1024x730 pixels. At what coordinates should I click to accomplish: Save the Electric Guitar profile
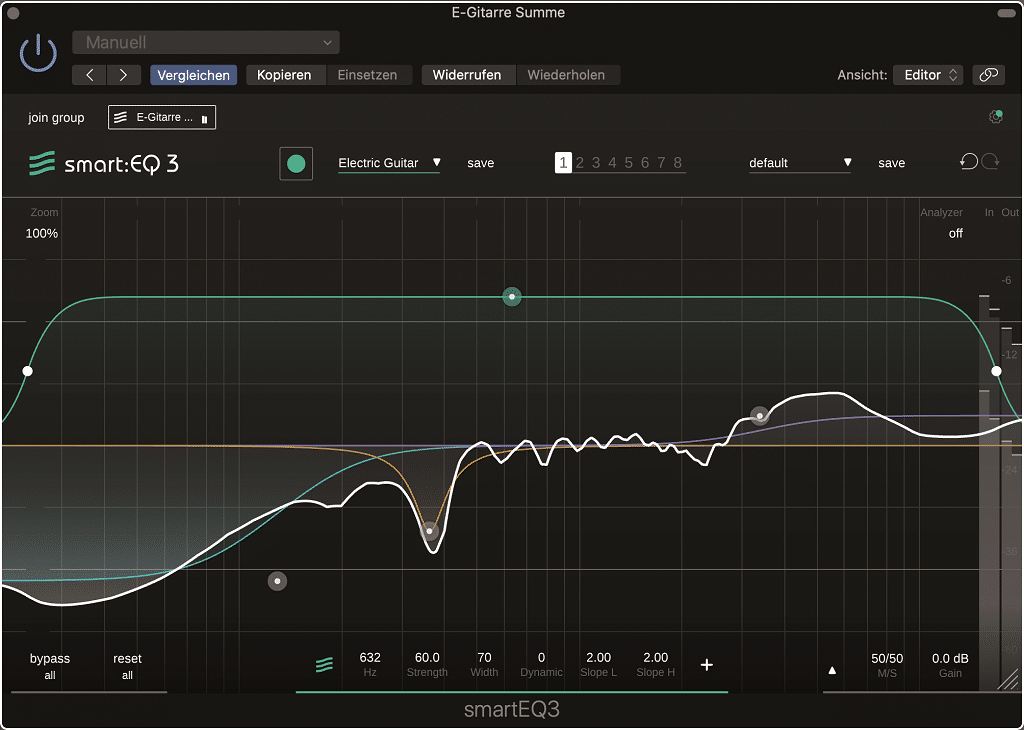point(481,163)
